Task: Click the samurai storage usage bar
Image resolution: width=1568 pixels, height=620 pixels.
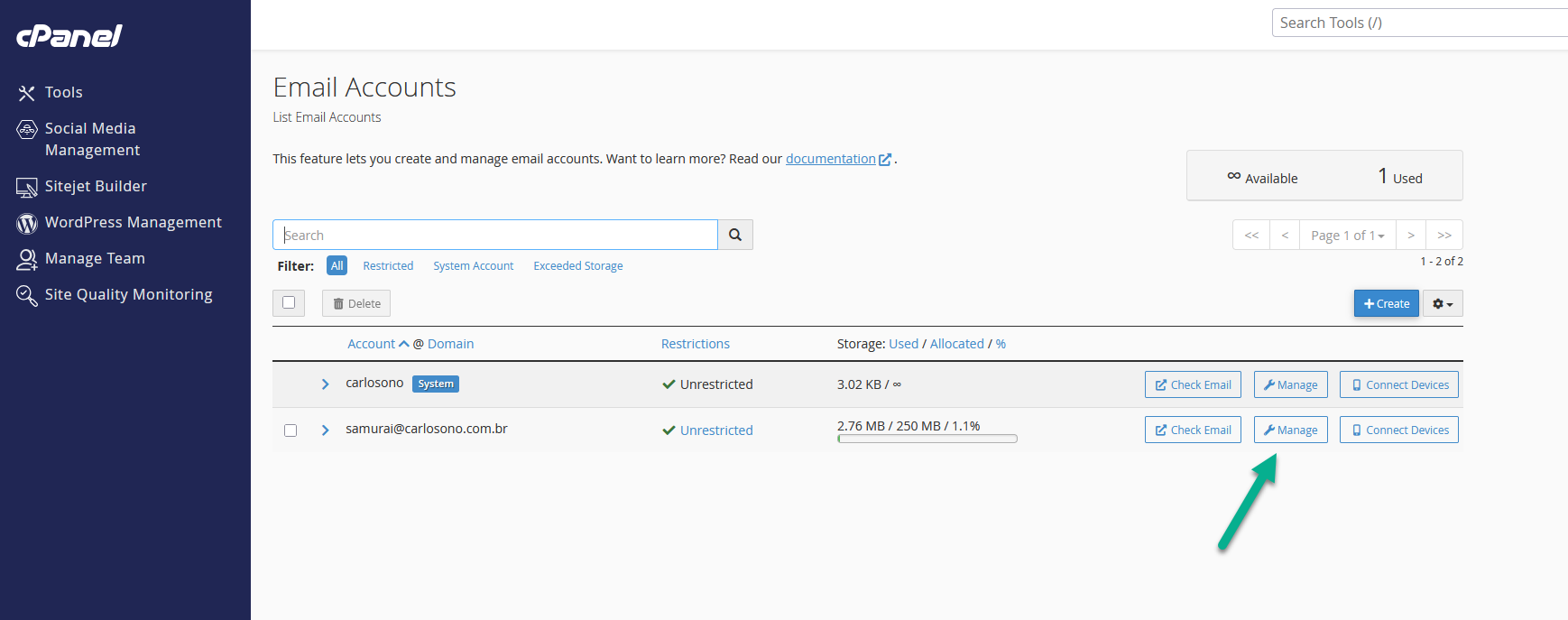Action: point(927,439)
